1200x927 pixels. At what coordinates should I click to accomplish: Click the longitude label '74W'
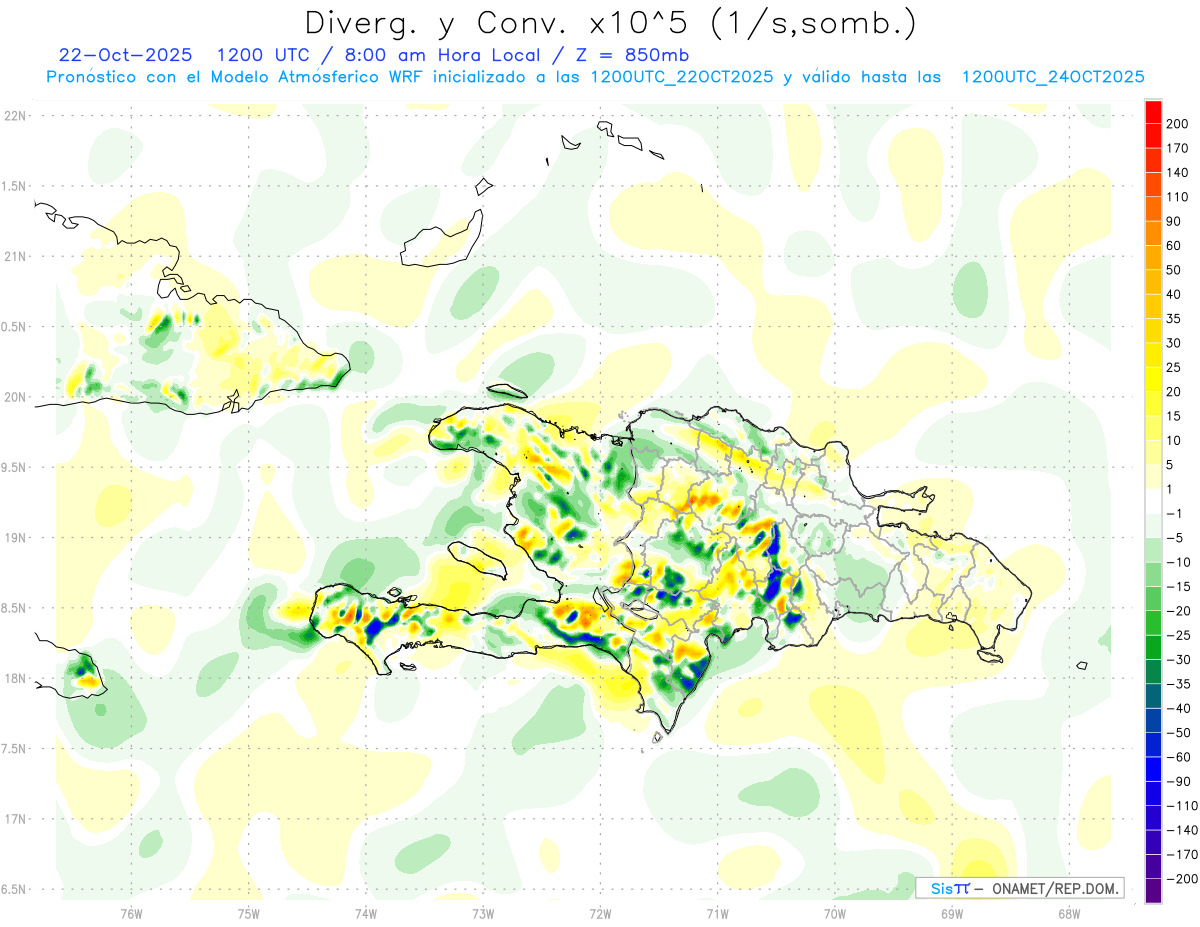pyautogui.click(x=366, y=913)
